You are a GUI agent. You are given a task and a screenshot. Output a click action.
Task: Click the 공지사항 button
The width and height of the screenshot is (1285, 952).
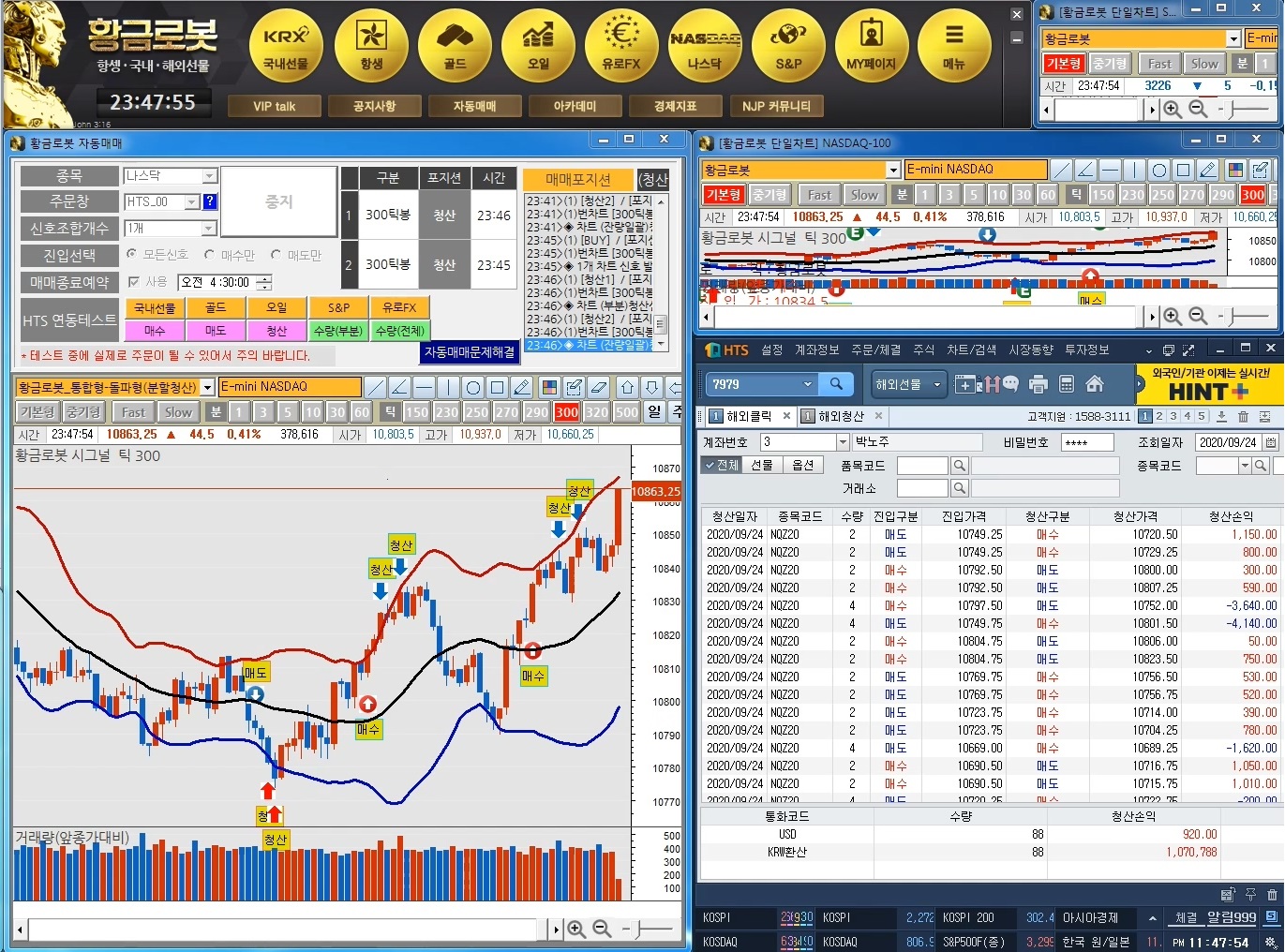point(374,106)
